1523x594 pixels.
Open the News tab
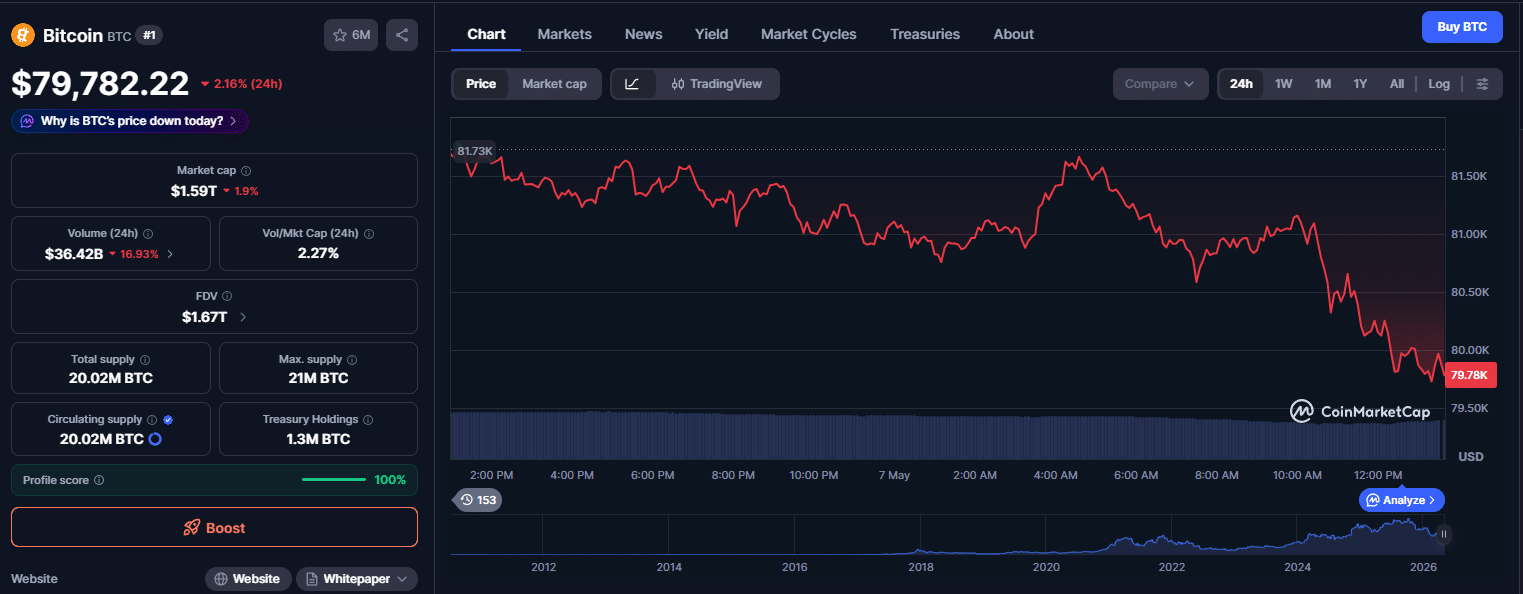pos(644,34)
